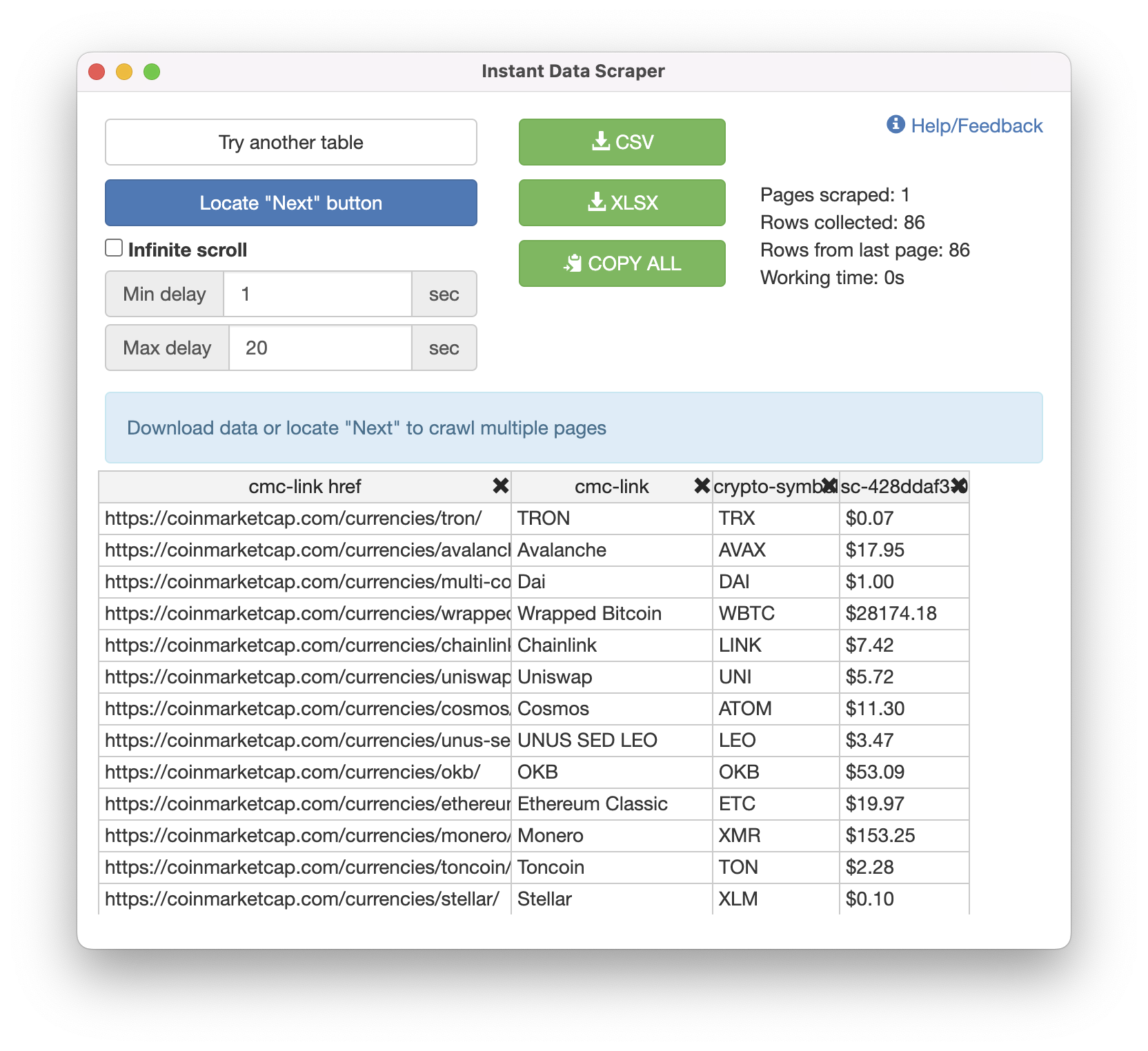The image size is (1148, 1051).
Task: Select the Cosmos name cell
Action: coord(611,709)
